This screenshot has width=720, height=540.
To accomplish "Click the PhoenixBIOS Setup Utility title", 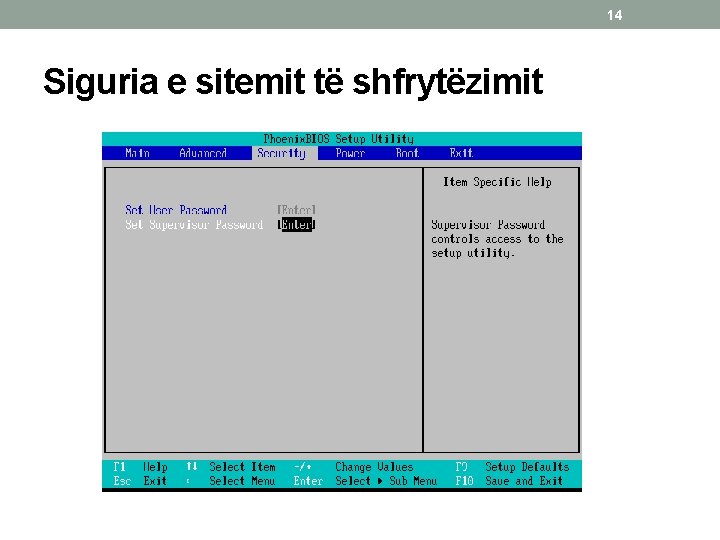I will (x=338, y=139).
